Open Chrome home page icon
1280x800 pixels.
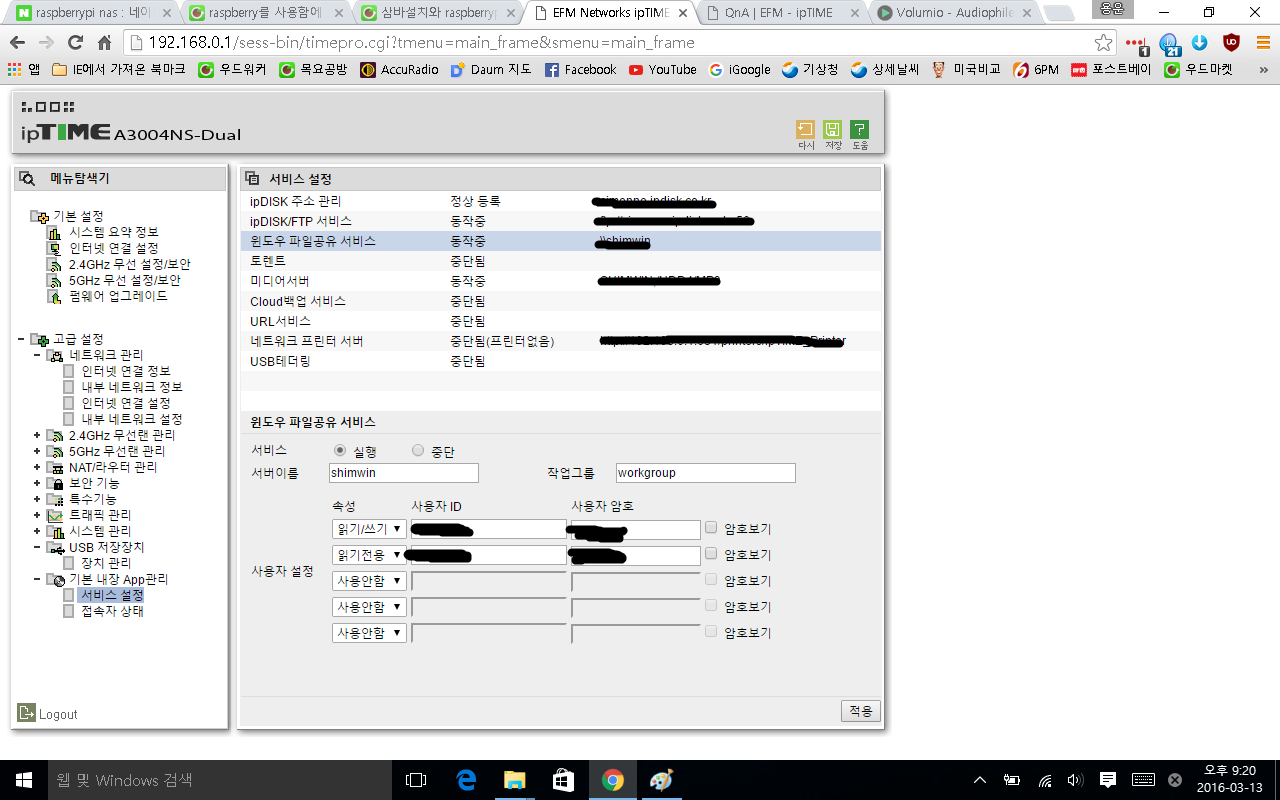pyautogui.click(x=104, y=43)
